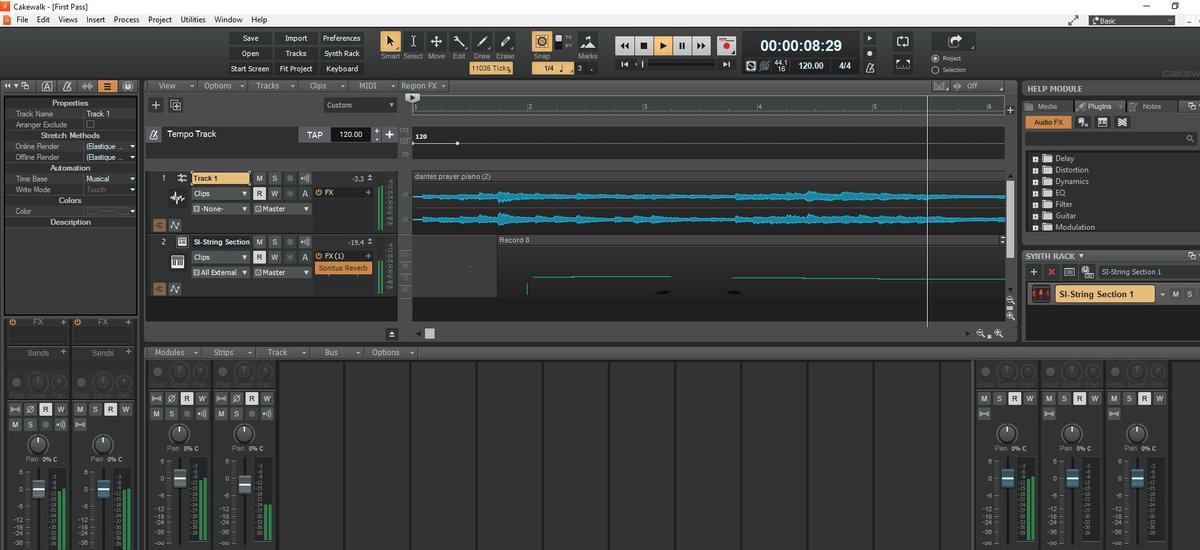This screenshot has height=550, width=1200.
Task: Start playback with the Play button
Action: 662,45
